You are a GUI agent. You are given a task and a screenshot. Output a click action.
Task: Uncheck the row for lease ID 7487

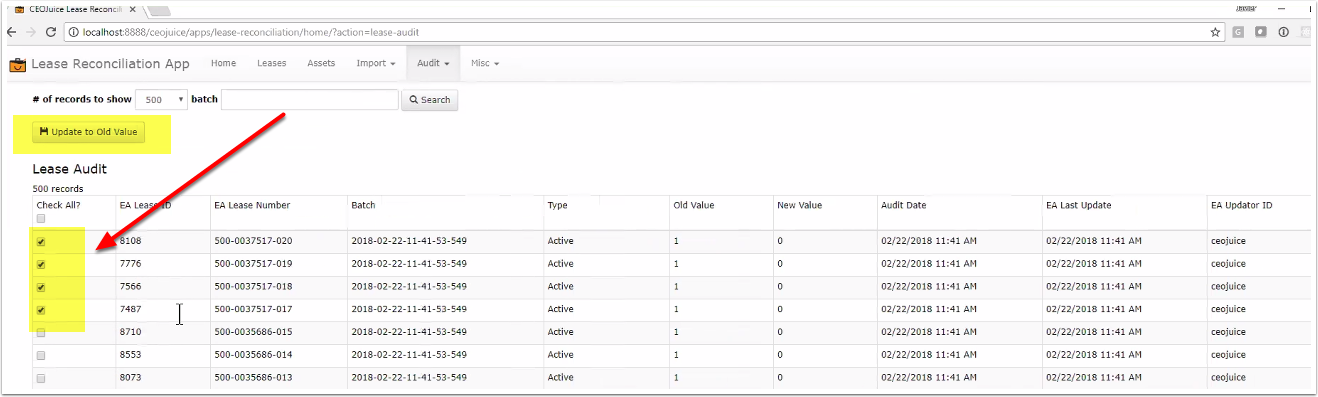coord(41,310)
